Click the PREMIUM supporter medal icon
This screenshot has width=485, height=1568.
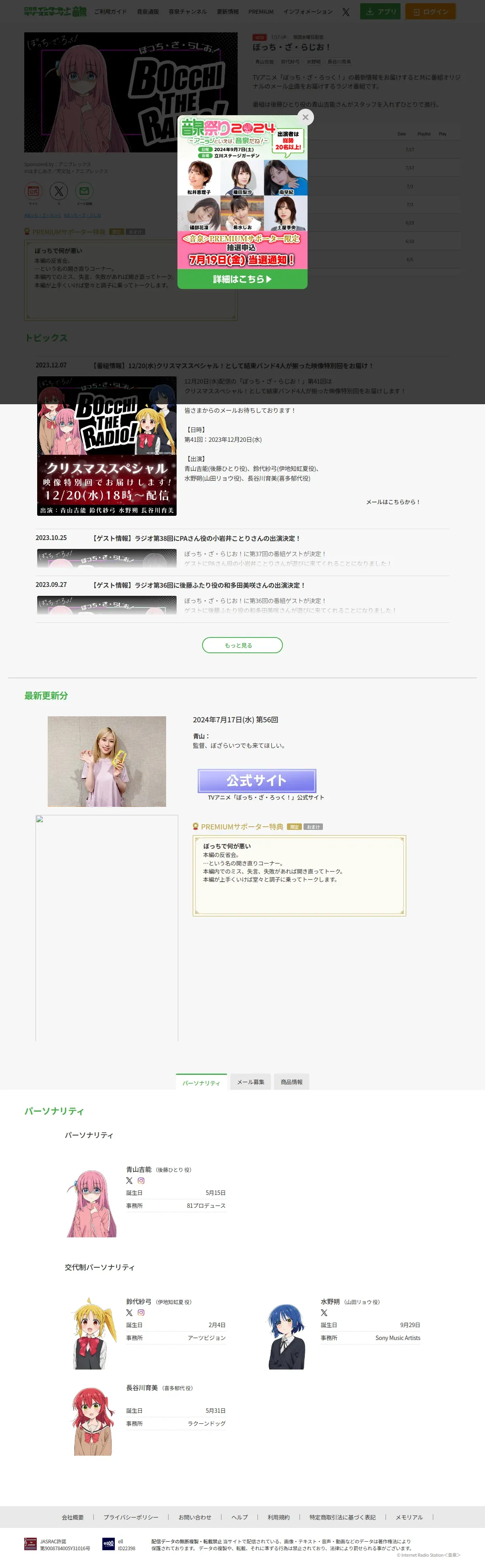196,827
